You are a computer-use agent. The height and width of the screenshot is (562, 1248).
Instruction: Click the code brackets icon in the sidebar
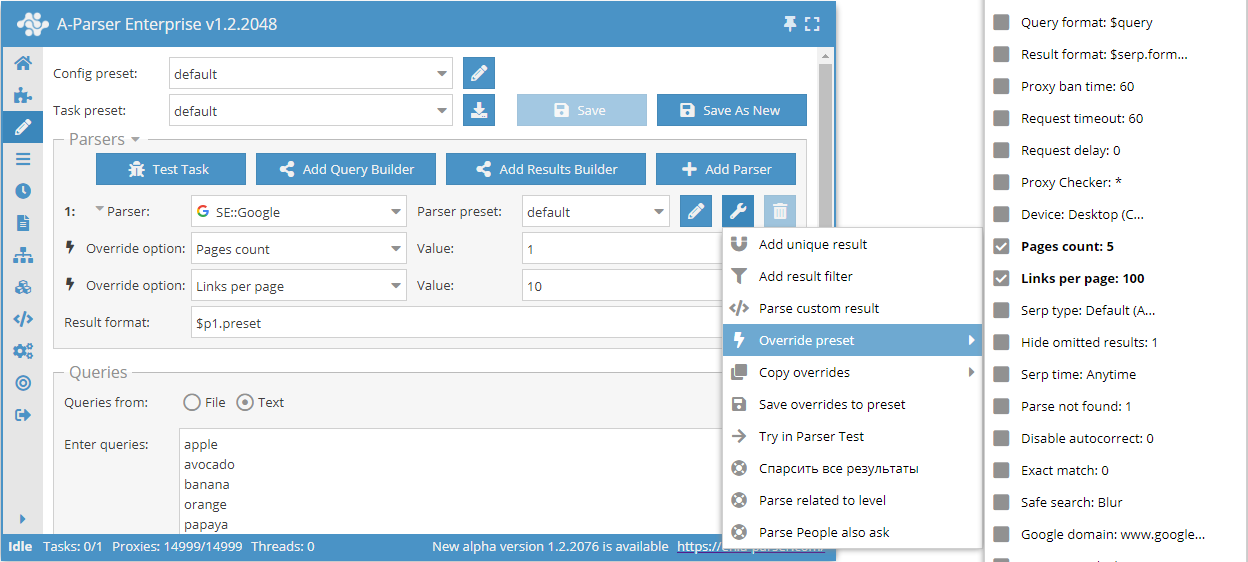22,320
